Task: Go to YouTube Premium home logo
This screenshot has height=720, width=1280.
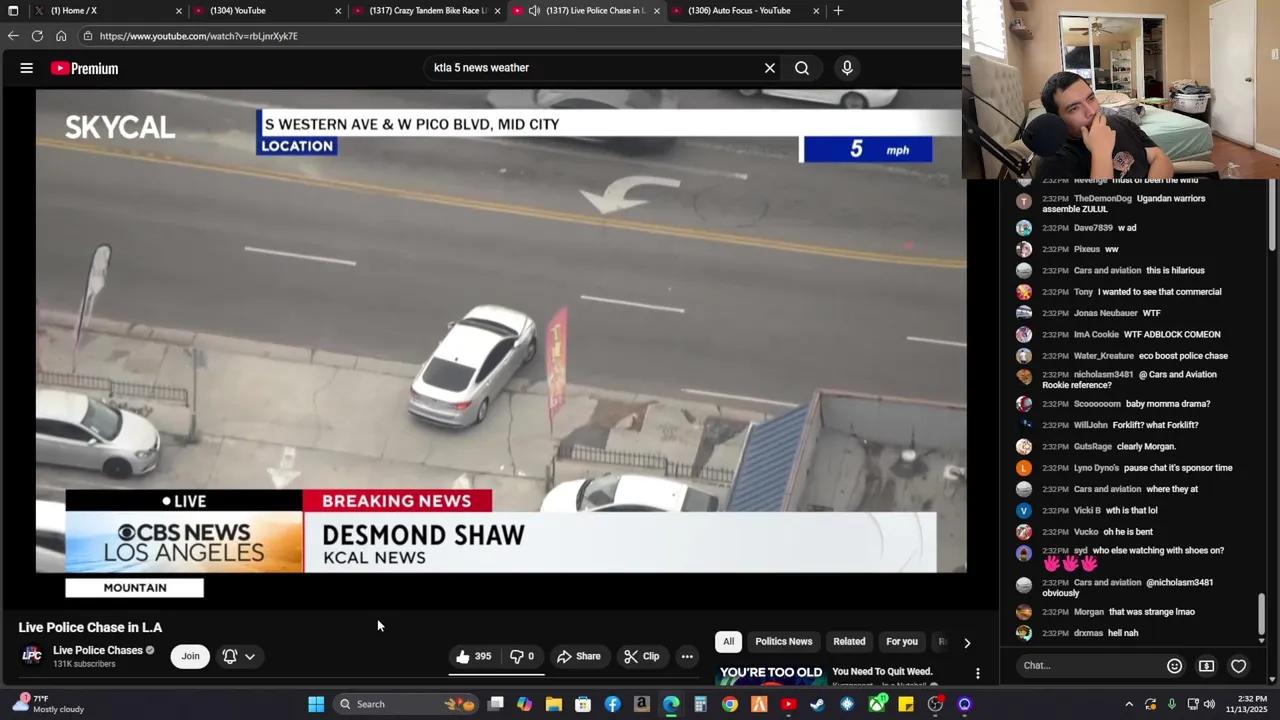Action: point(85,68)
